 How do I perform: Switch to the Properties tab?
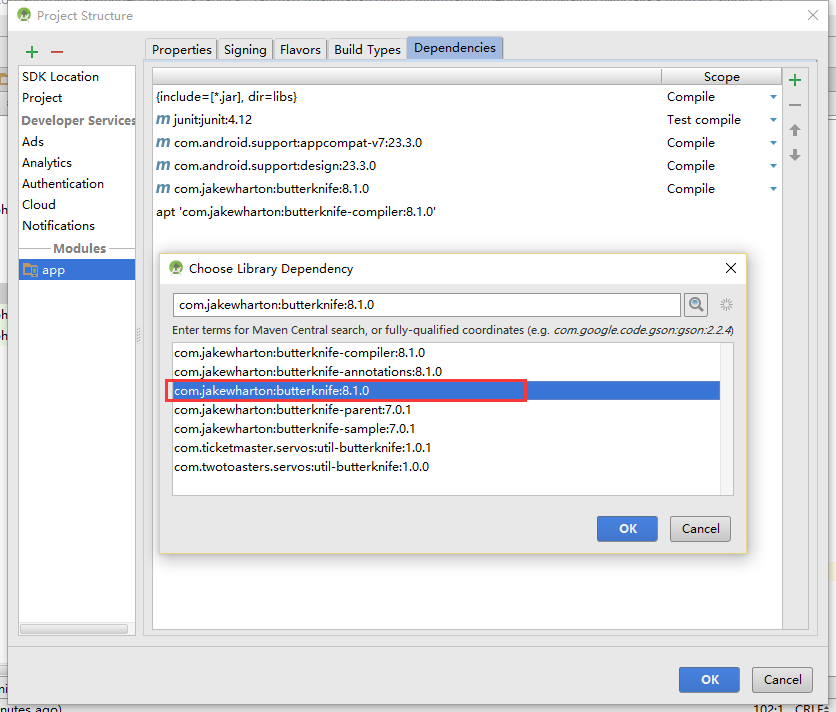[x=181, y=50]
